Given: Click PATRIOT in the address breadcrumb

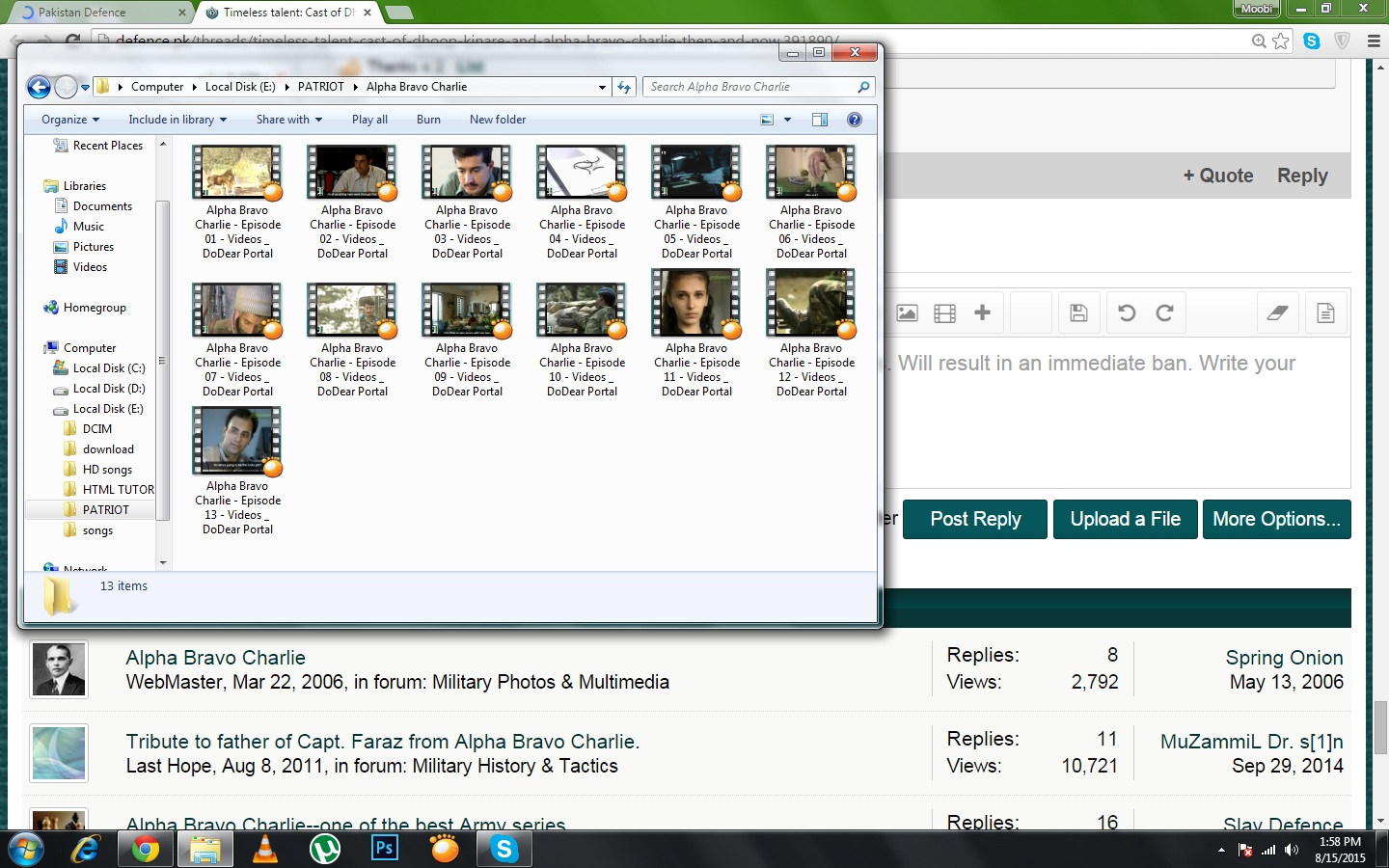Looking at the screenshot, I should [x=321, y=87].
